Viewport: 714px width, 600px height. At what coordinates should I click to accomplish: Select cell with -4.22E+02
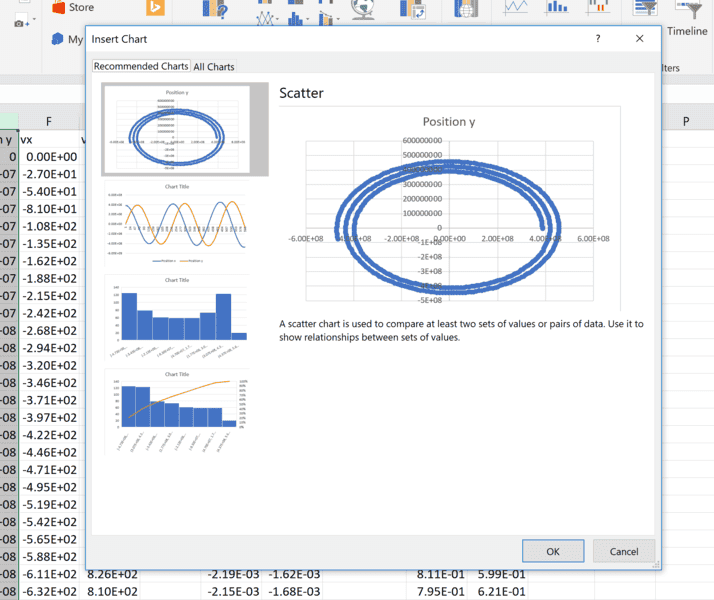point(49,435)
